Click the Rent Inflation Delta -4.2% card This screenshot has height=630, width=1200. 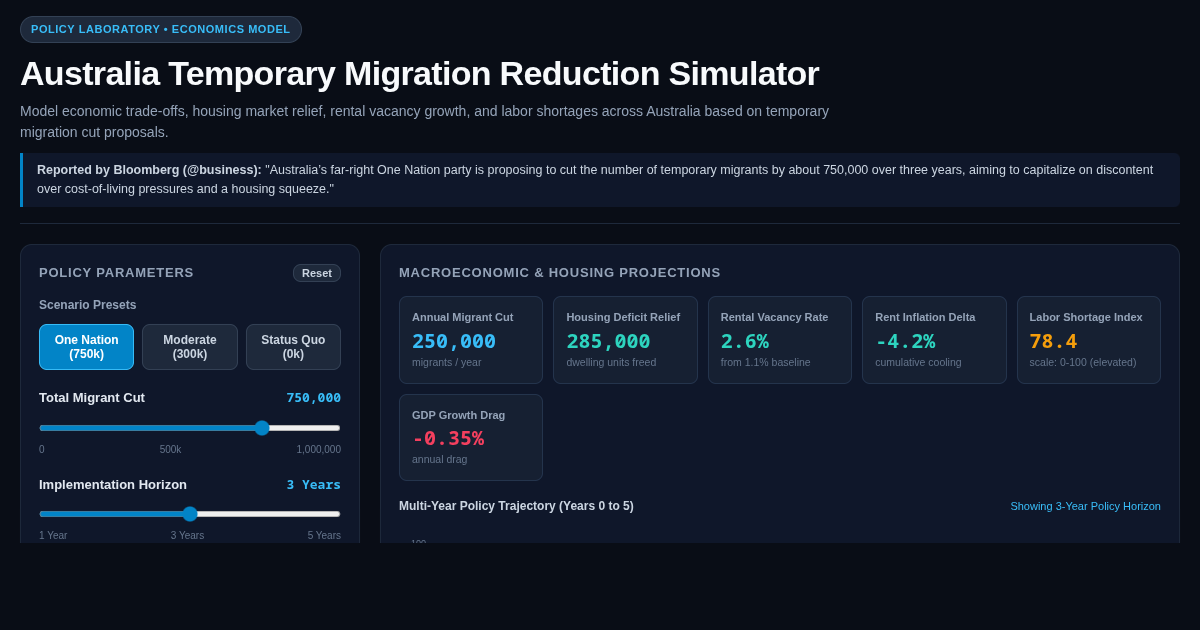pos(934,340)
